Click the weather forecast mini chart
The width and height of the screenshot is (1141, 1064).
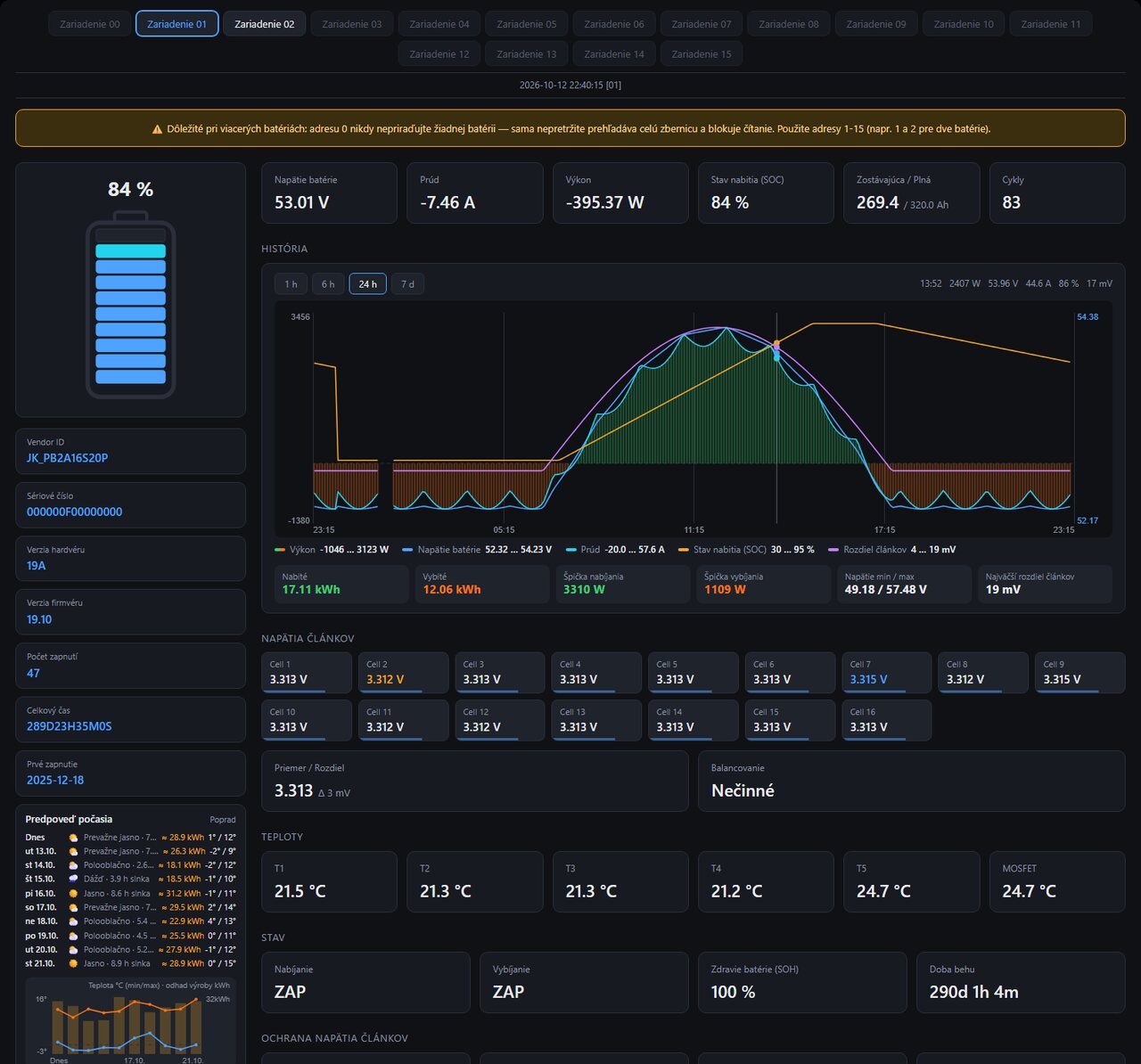(131, 1020)
